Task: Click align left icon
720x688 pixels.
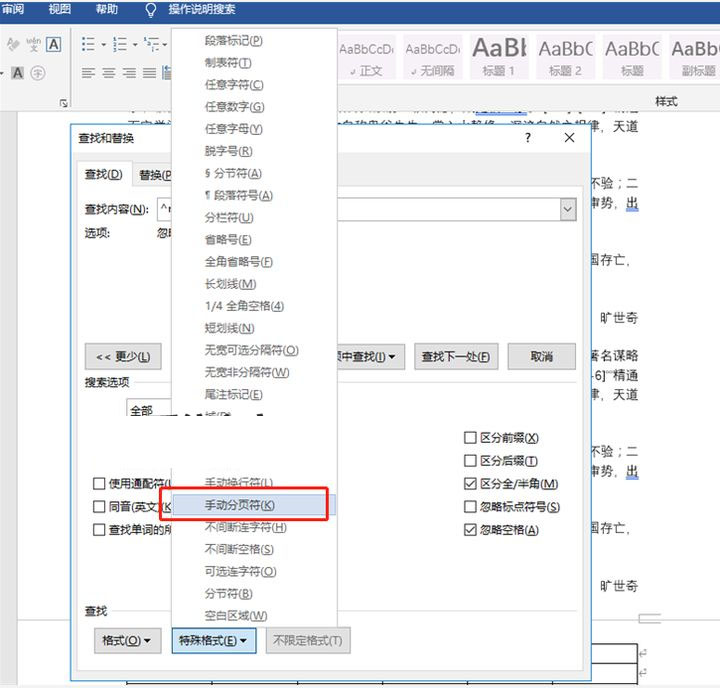Action: coord(88,73)
